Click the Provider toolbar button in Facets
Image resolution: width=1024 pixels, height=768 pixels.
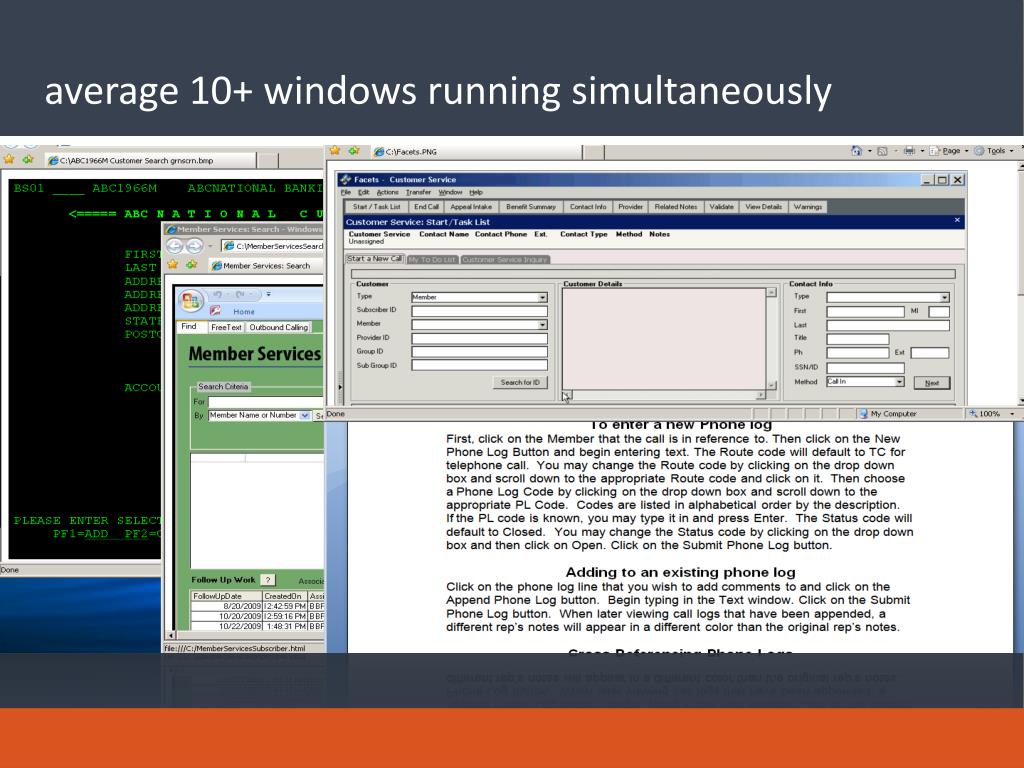click(630, 206)
